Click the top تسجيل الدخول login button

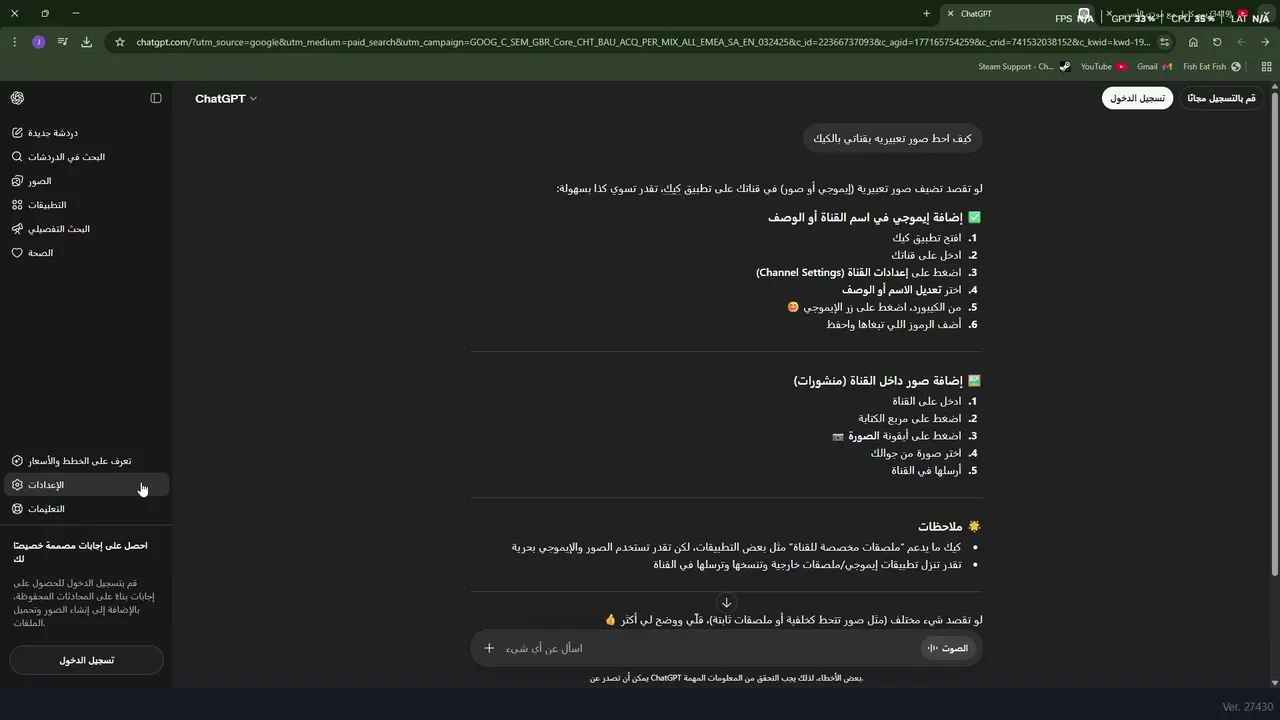pyautogui.click(x=1137, y=98)
